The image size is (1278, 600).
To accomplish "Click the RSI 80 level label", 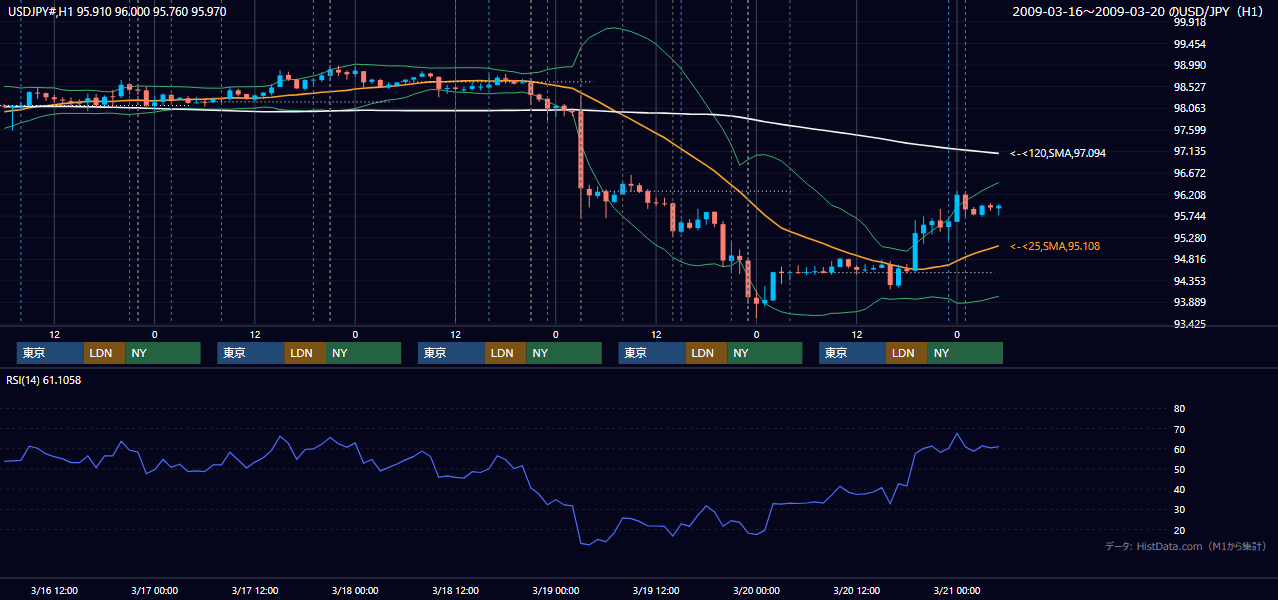I will pyautogui.click(x=1179, y=409).
